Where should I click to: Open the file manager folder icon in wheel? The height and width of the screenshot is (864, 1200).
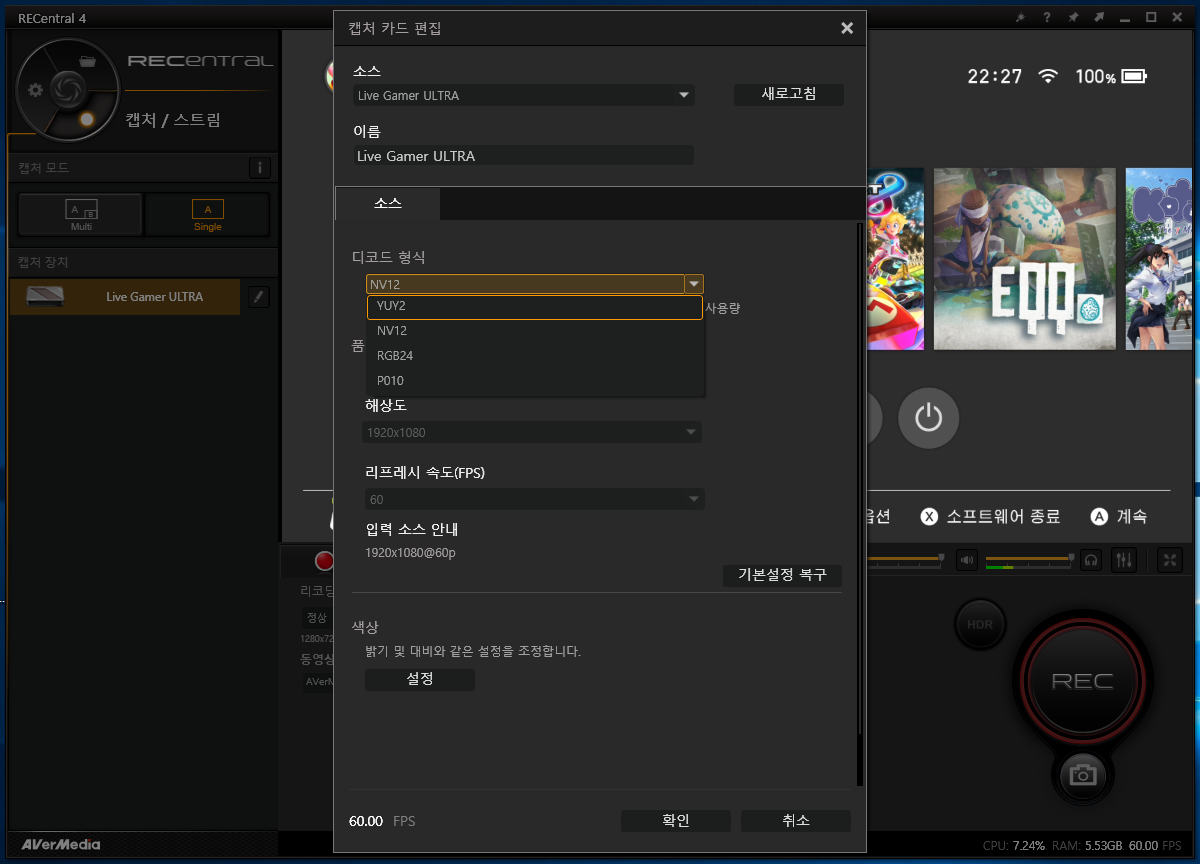pos(87,61)
